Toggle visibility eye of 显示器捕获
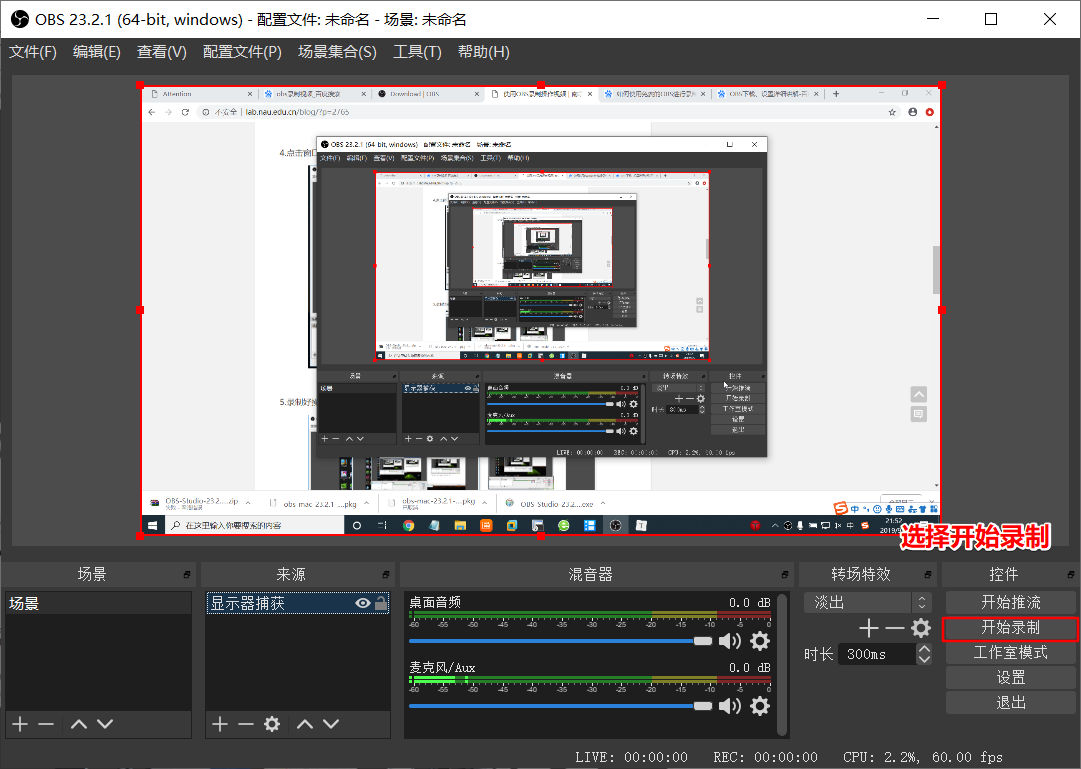1081x769 pixels. (x=363, y=603)
